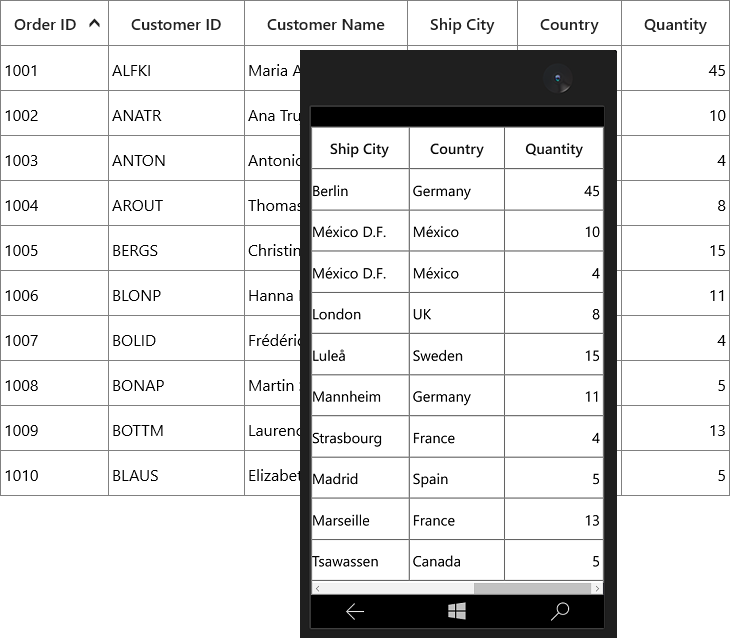
Task: Click the phone's horizontal scrollbar thumb
Action: click(533, 589)
